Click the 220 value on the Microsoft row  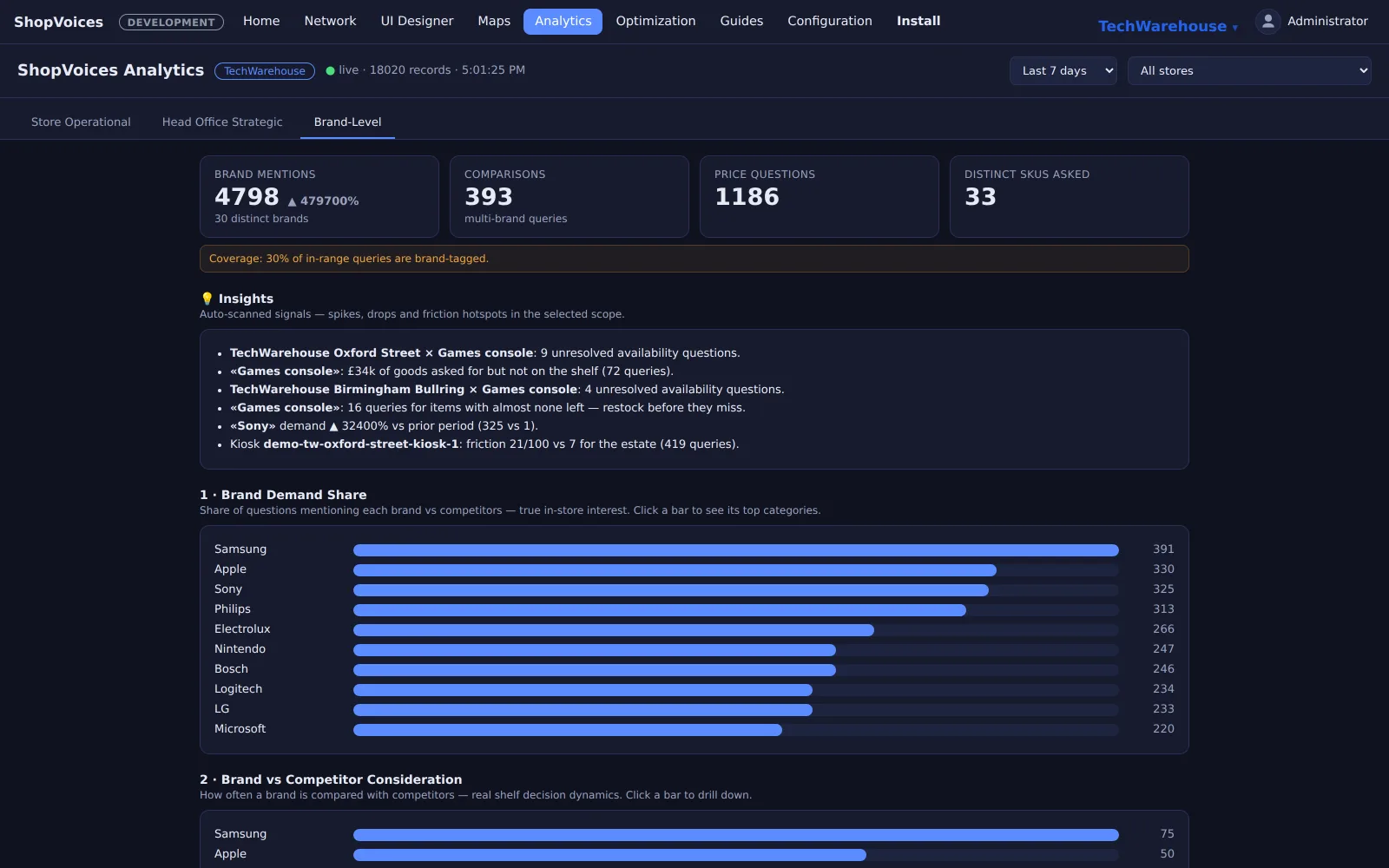coord(1163,729)
